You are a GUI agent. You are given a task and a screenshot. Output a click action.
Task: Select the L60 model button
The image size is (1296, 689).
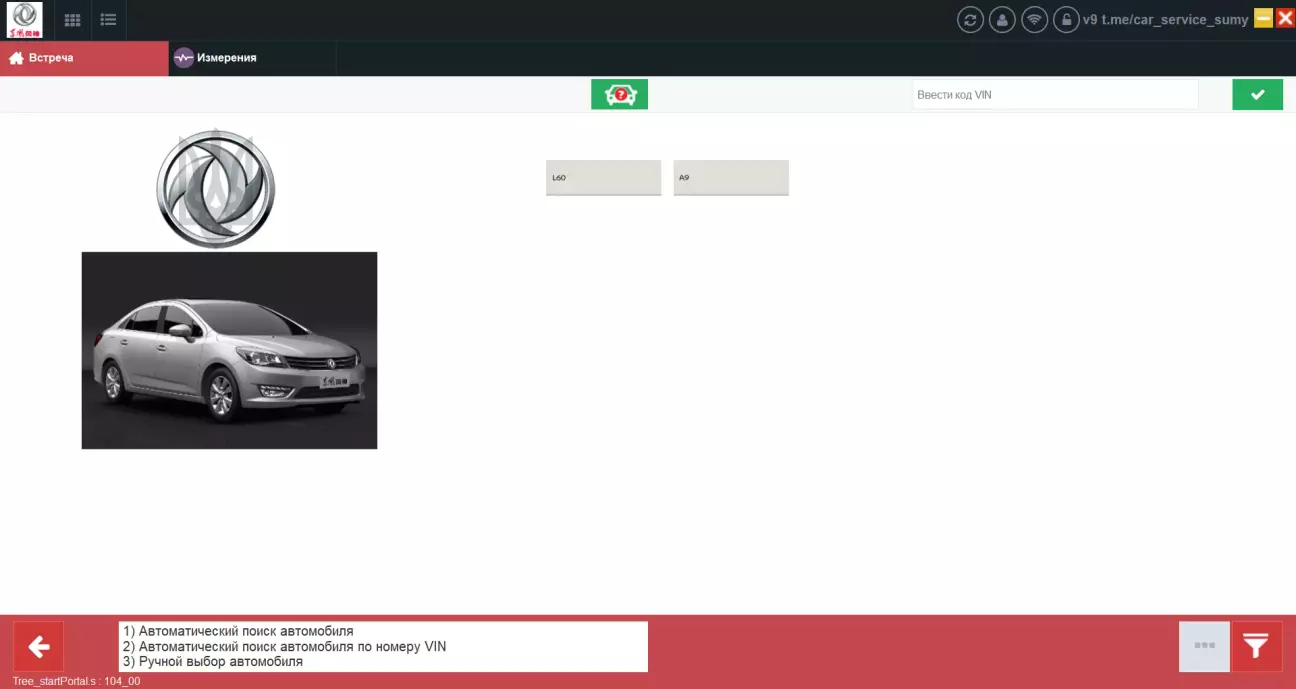pos(603,177)
